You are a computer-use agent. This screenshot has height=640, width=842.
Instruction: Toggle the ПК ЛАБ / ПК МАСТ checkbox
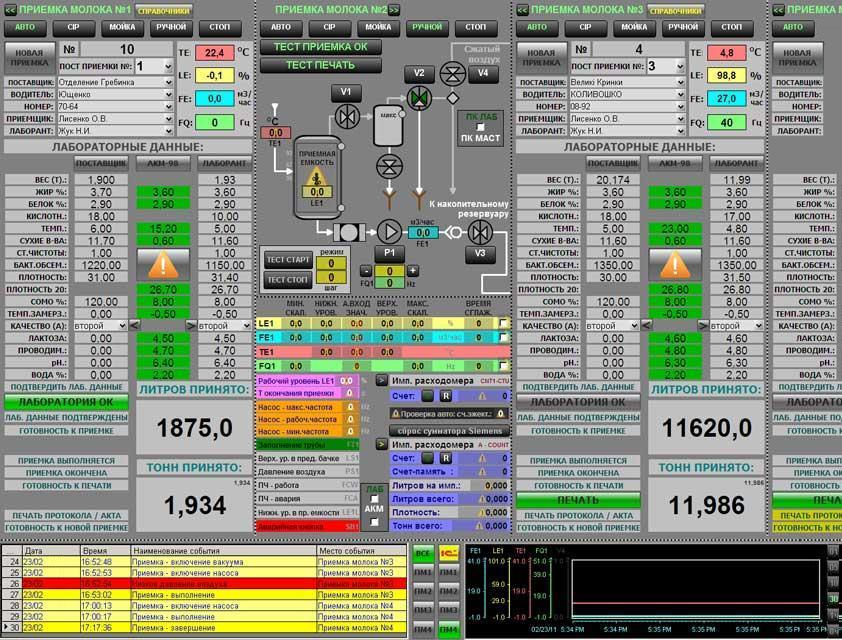click(480, 127)
